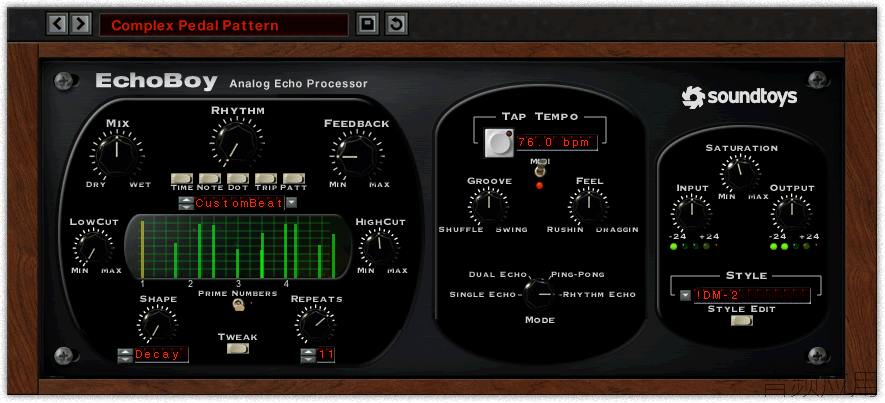
Task: Select Ping-Pong mode label
Action: [577, 274]
